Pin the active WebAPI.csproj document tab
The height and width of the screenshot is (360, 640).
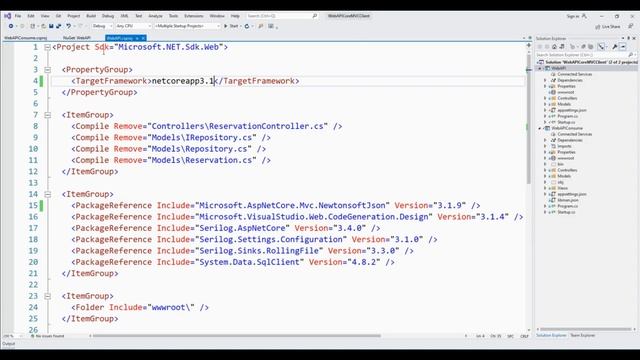(x=137, y=38)
